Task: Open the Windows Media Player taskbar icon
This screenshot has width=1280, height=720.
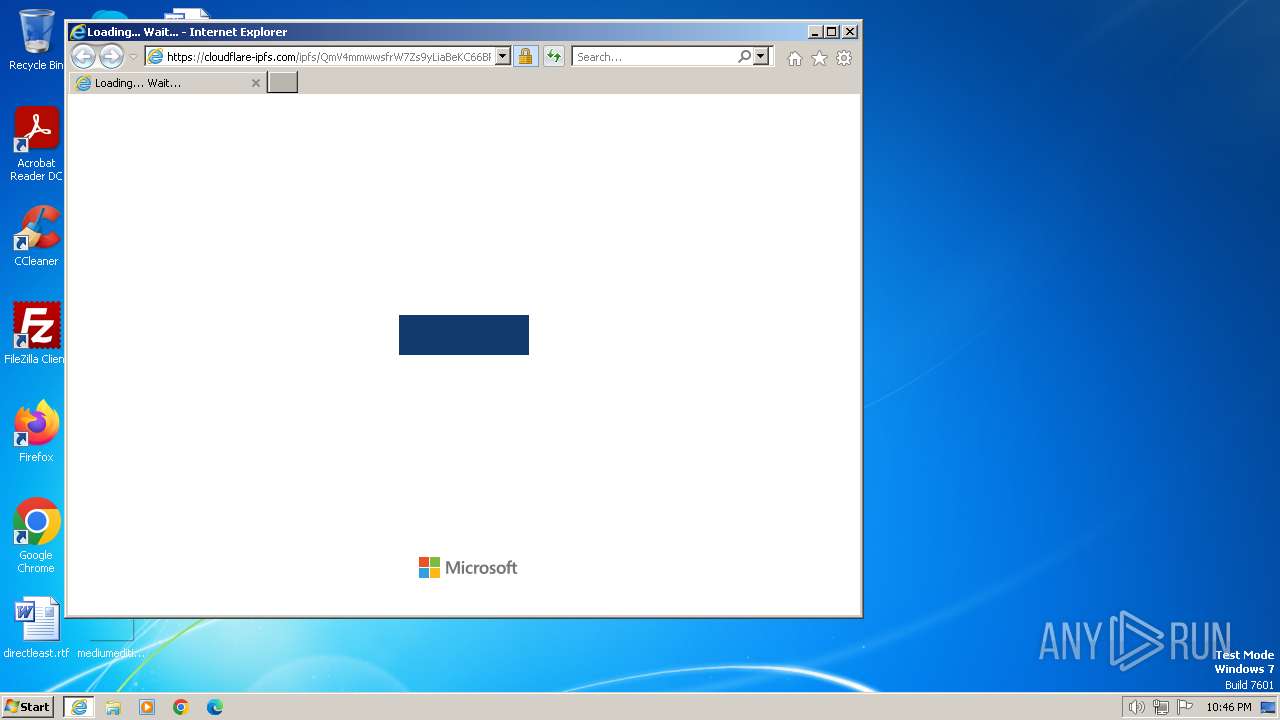Action: [147, 707]
